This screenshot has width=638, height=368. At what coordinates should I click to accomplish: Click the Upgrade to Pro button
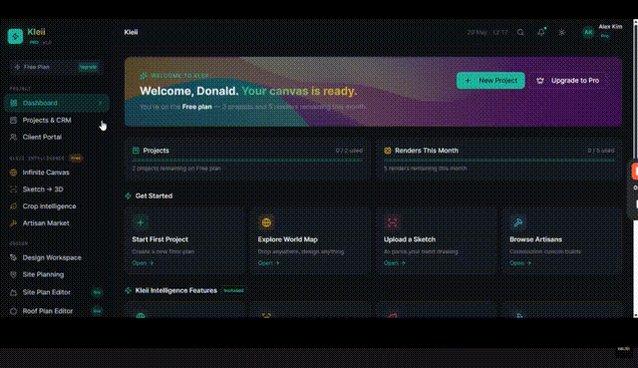(x=568, y=81)
